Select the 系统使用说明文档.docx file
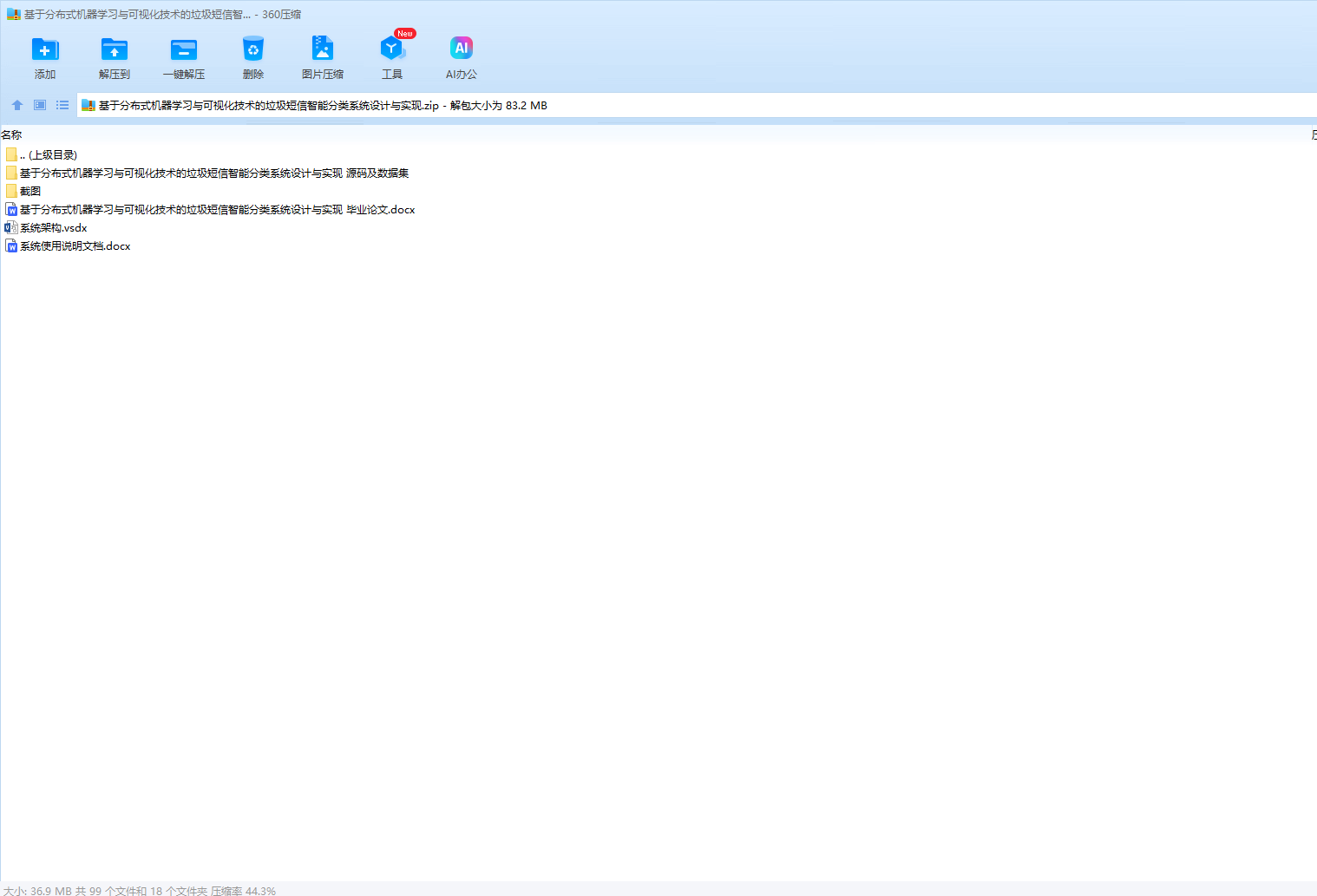Image resolution: width=1317 pixels, height=896 pixels. (68, 245)
